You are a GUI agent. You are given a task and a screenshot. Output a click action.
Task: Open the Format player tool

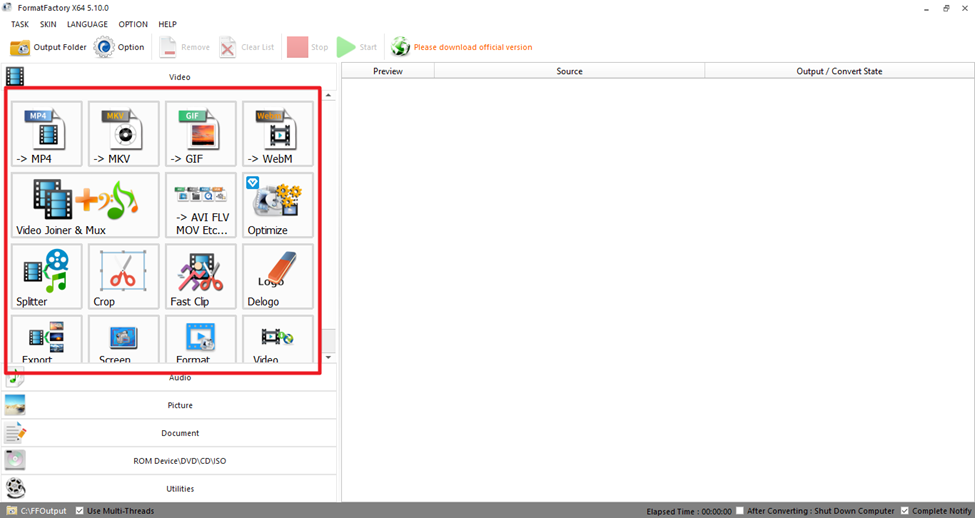201,340
